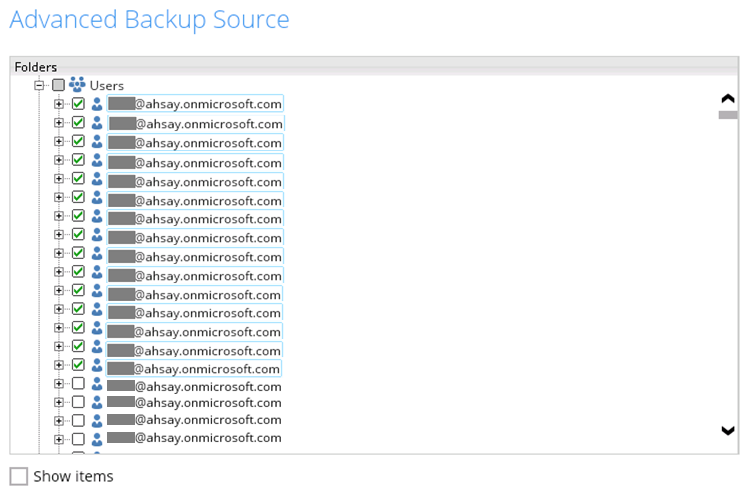Click the third user's person icon
This screenshot has width=750, height=495.
tap(97, 142)
